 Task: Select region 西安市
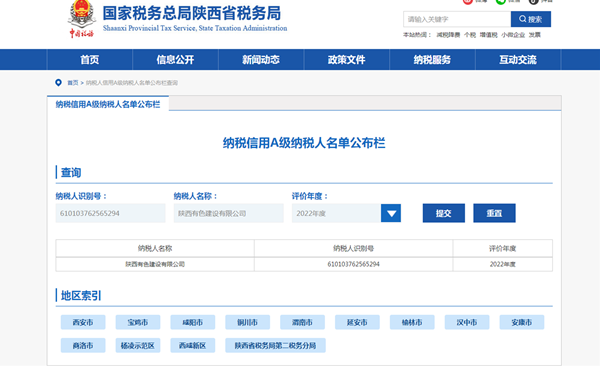tap(83, 322)
